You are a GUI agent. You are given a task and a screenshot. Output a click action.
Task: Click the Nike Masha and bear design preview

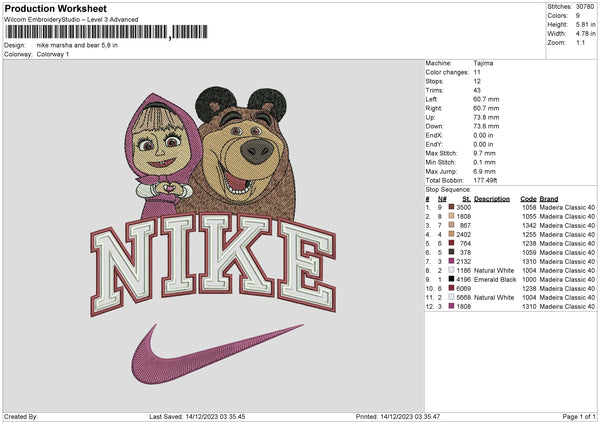pyautogui.click(x=213, y=235)
